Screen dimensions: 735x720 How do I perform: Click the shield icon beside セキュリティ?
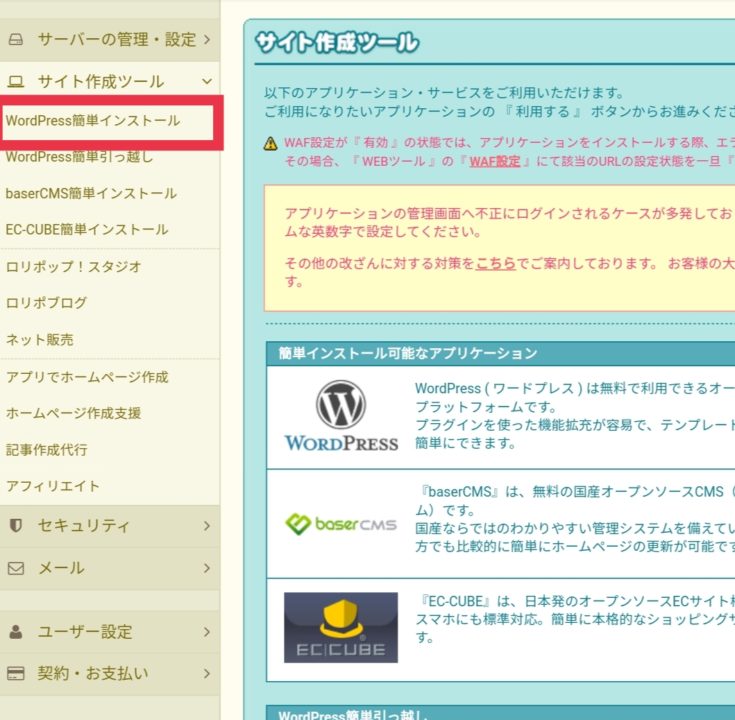coord(15,525)
